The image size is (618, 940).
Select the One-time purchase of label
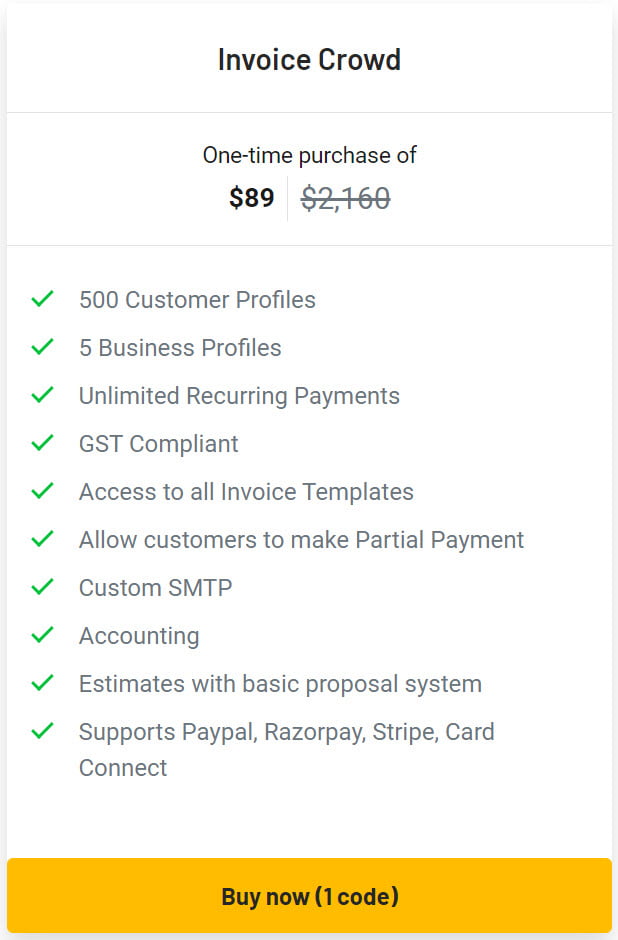pyautogui.click(x=309, y=155)
